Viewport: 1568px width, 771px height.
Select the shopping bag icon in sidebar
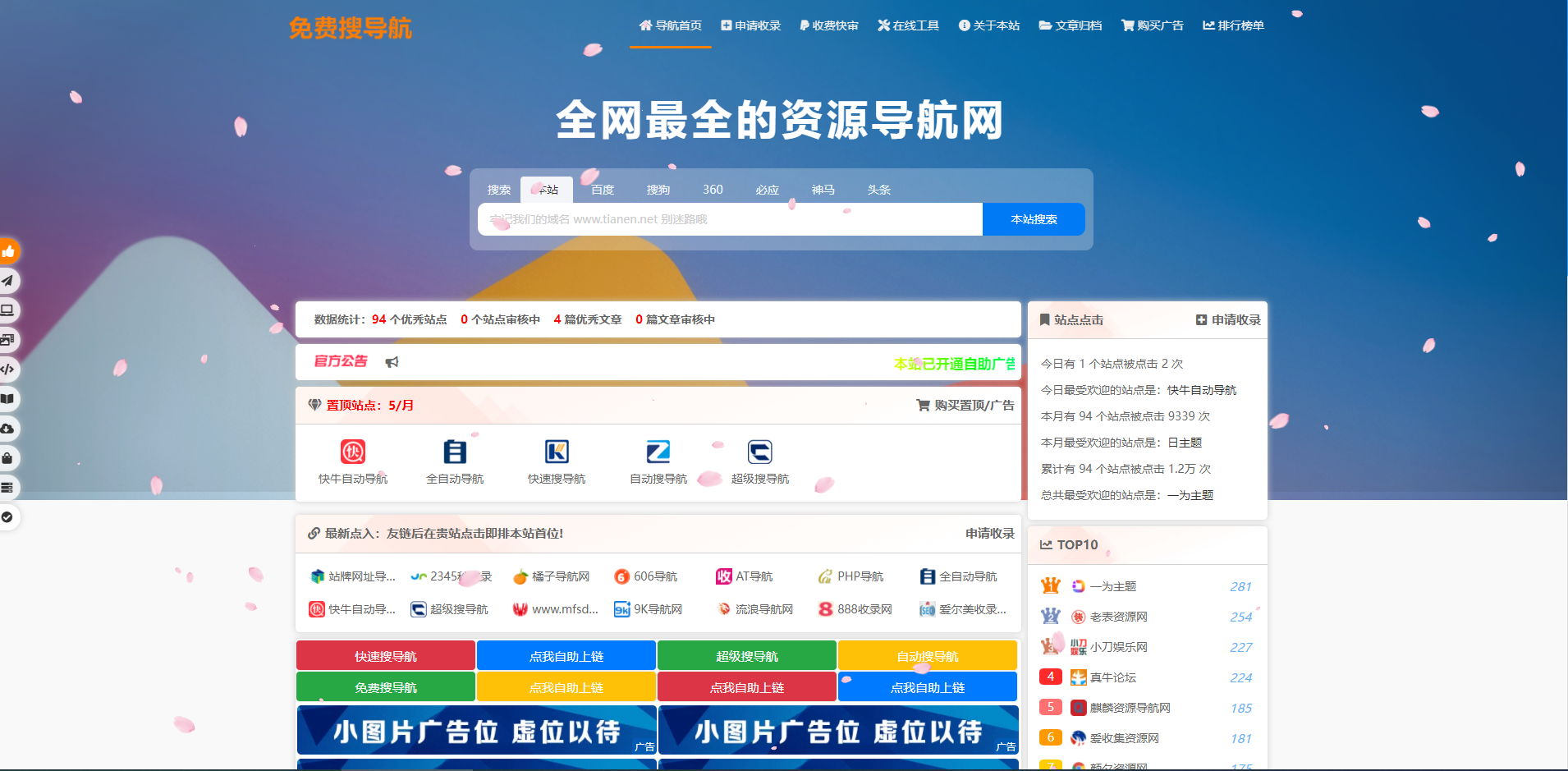10,458
